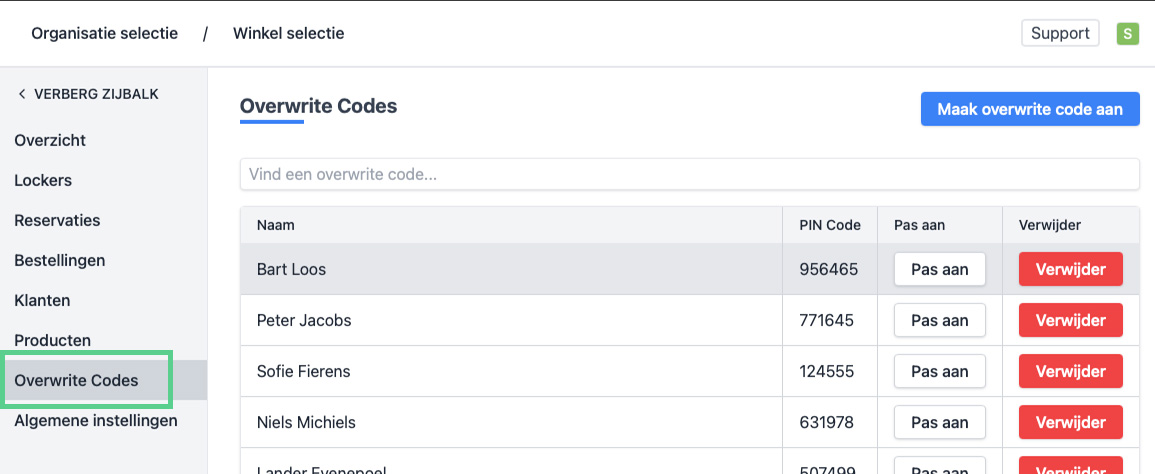Open the Support button
1155x474 pixels.
tap(1060, 33)
